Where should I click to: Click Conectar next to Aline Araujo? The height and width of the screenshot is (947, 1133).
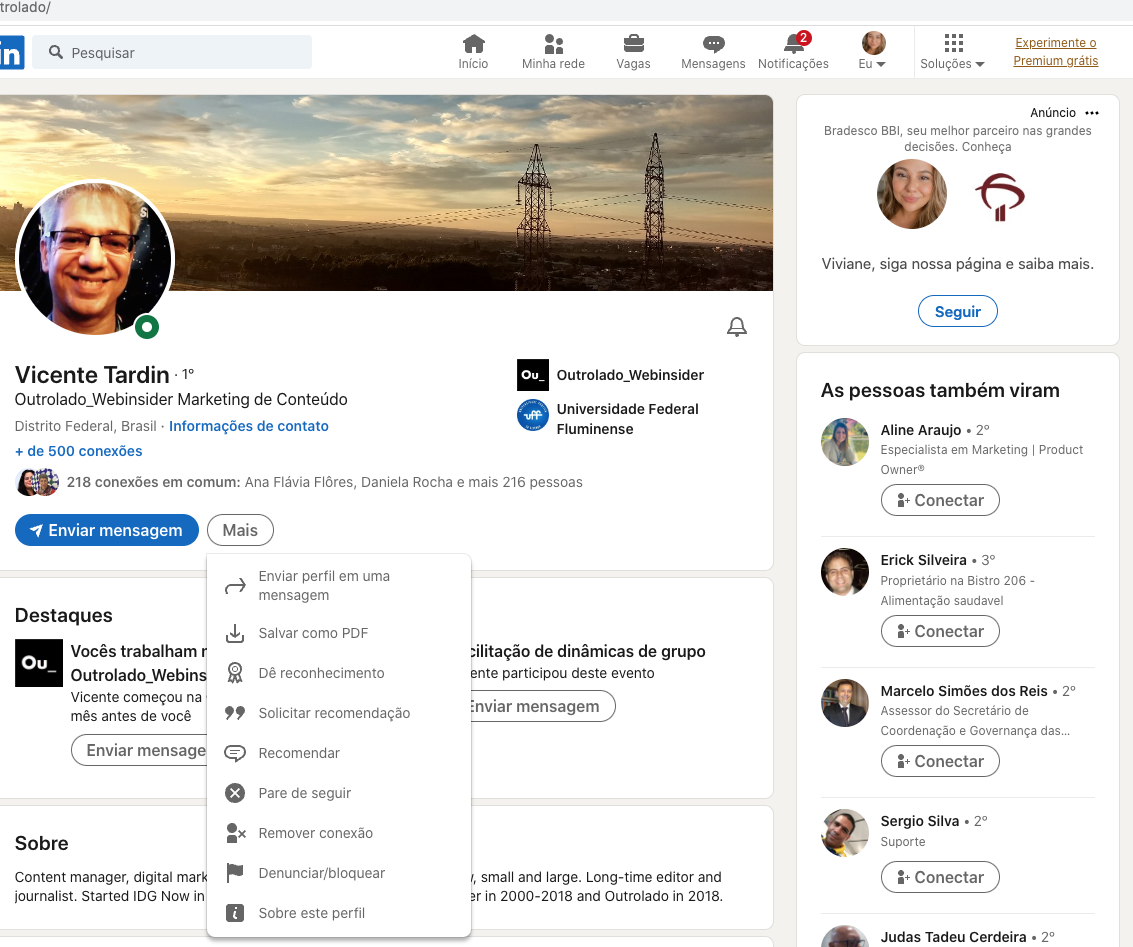point(939,500)
